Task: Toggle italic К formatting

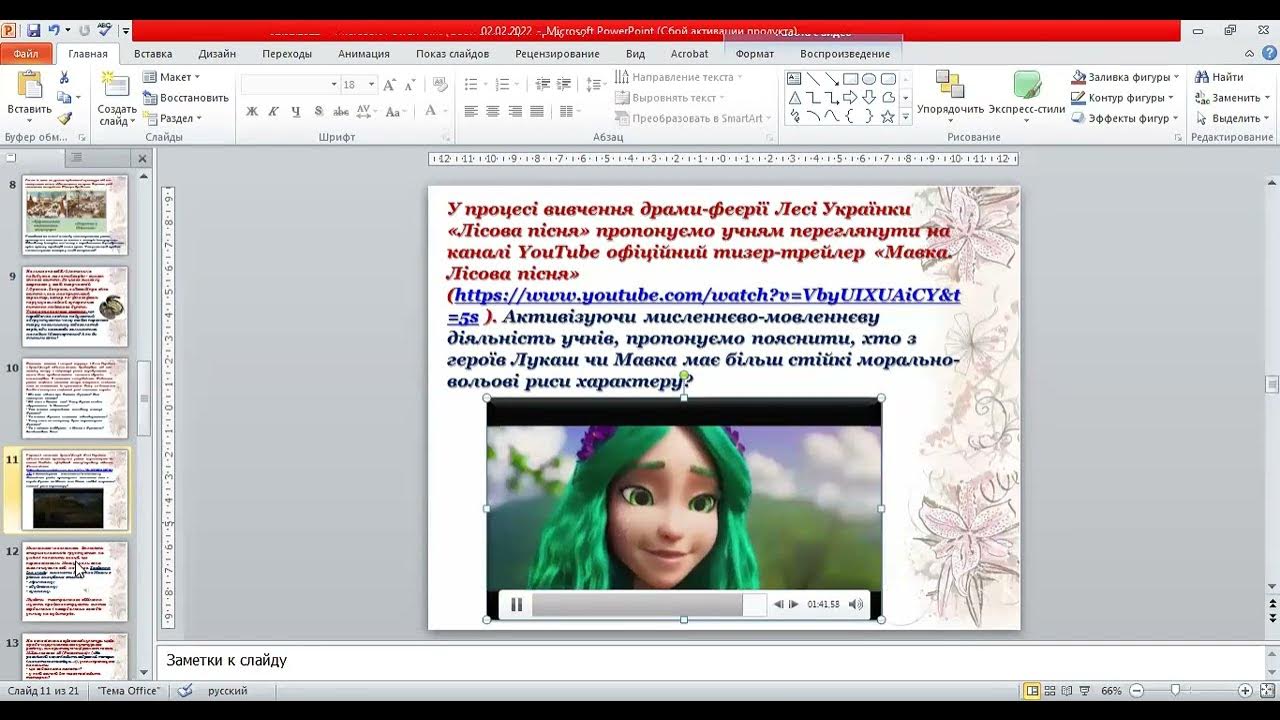Action: point(274,111)
